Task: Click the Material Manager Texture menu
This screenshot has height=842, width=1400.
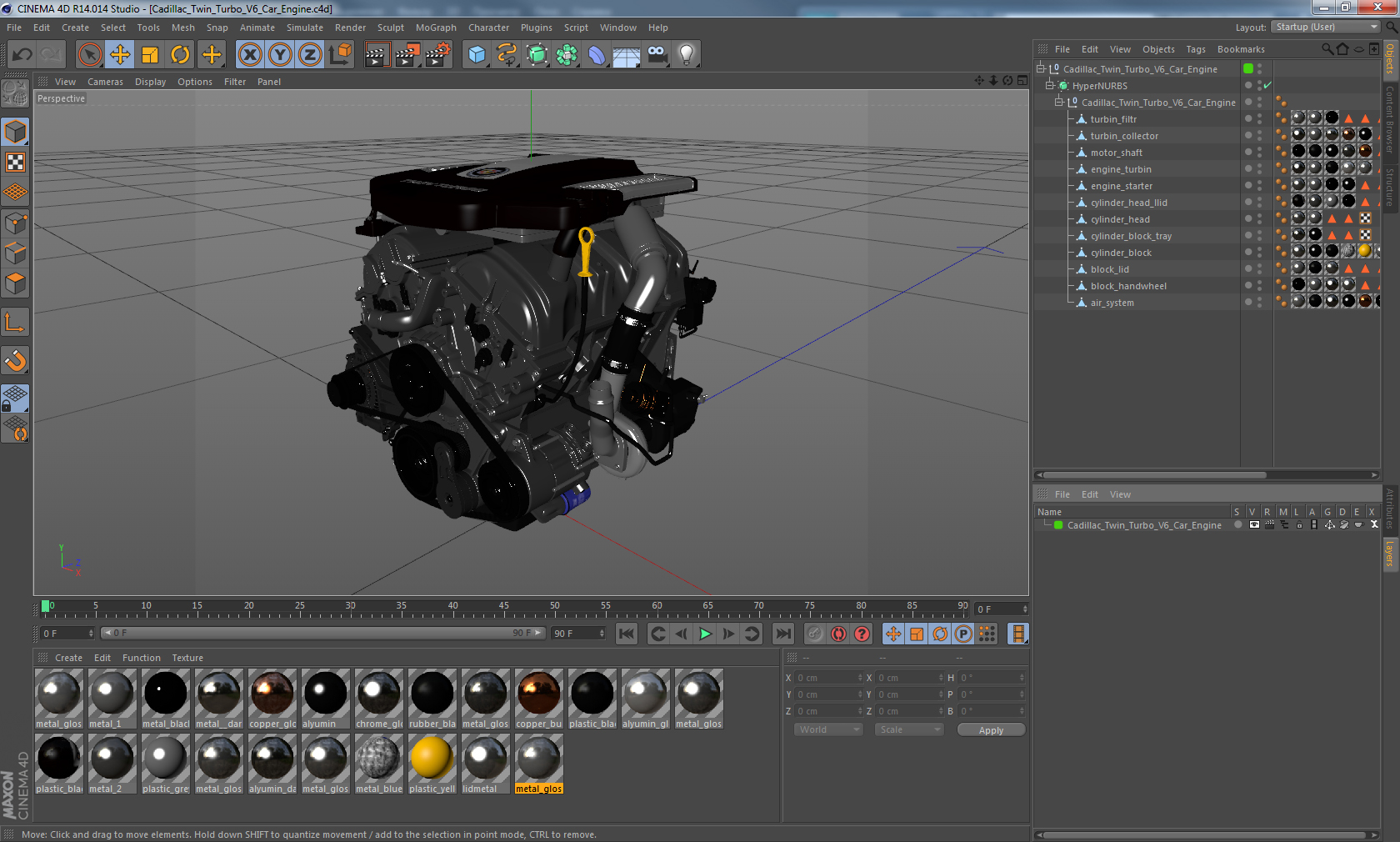Action: coord(187,658)
